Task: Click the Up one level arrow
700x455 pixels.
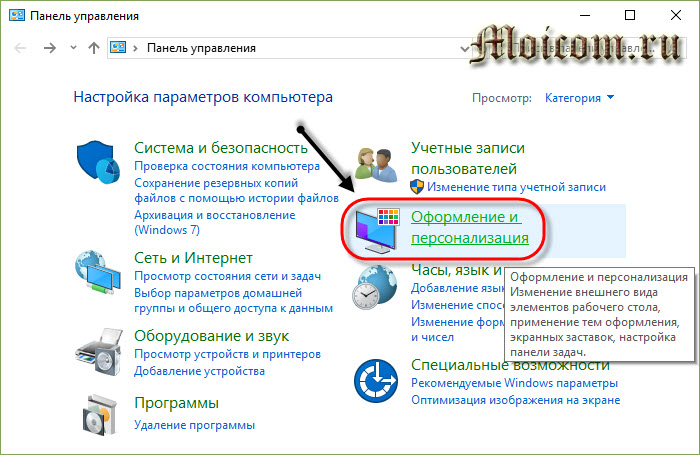Action: tap(93, 48)
